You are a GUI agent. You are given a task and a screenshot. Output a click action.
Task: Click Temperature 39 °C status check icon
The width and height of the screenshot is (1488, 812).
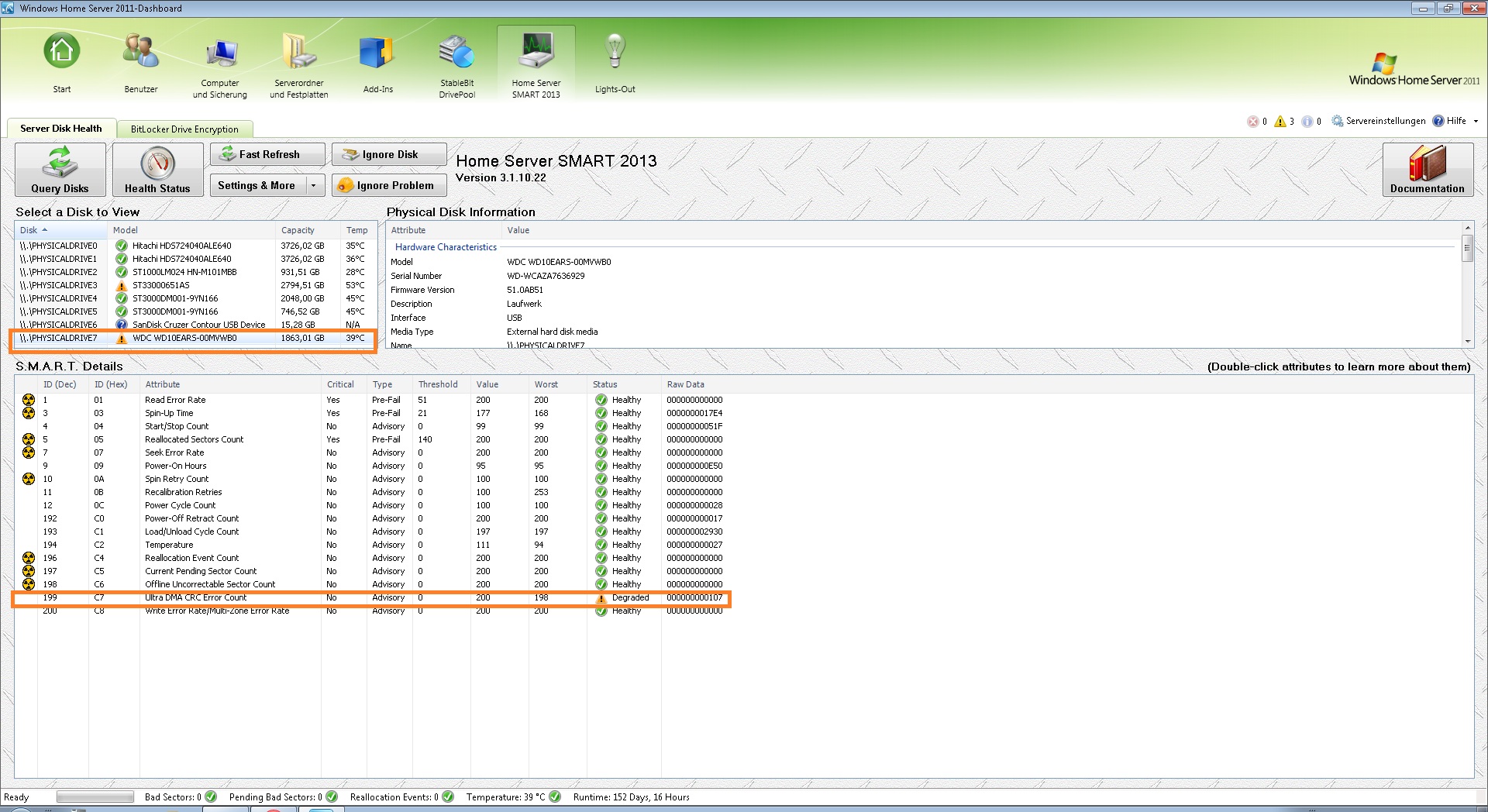point(555,797)
